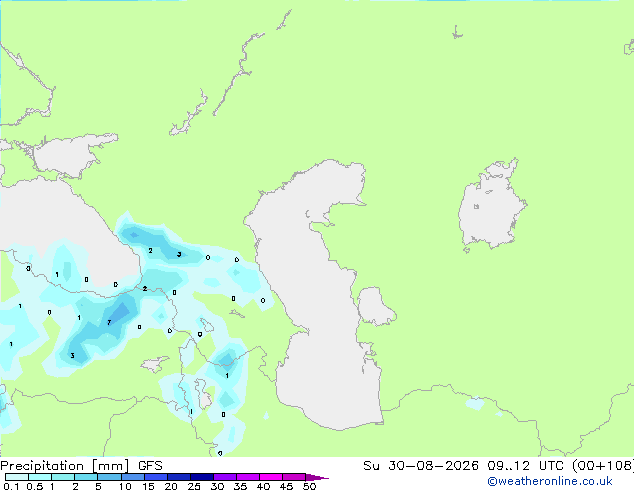Select the 'Precipitation [mm]' title text
Viewport: 634px width, 490px height.
click(x=64, y=466)
